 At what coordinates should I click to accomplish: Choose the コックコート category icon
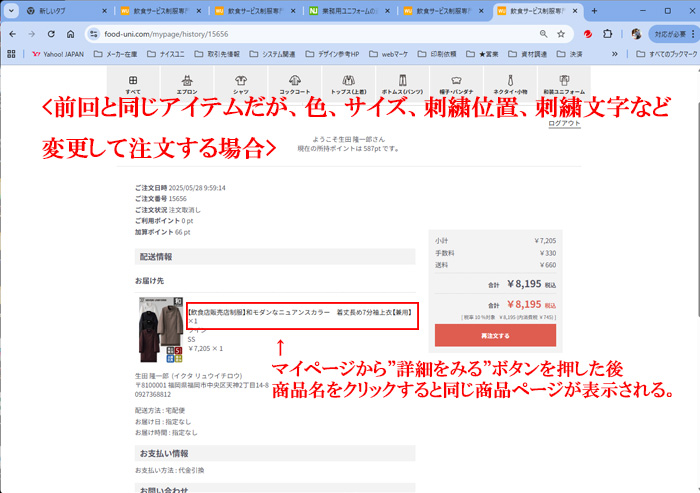click(295, 82)
